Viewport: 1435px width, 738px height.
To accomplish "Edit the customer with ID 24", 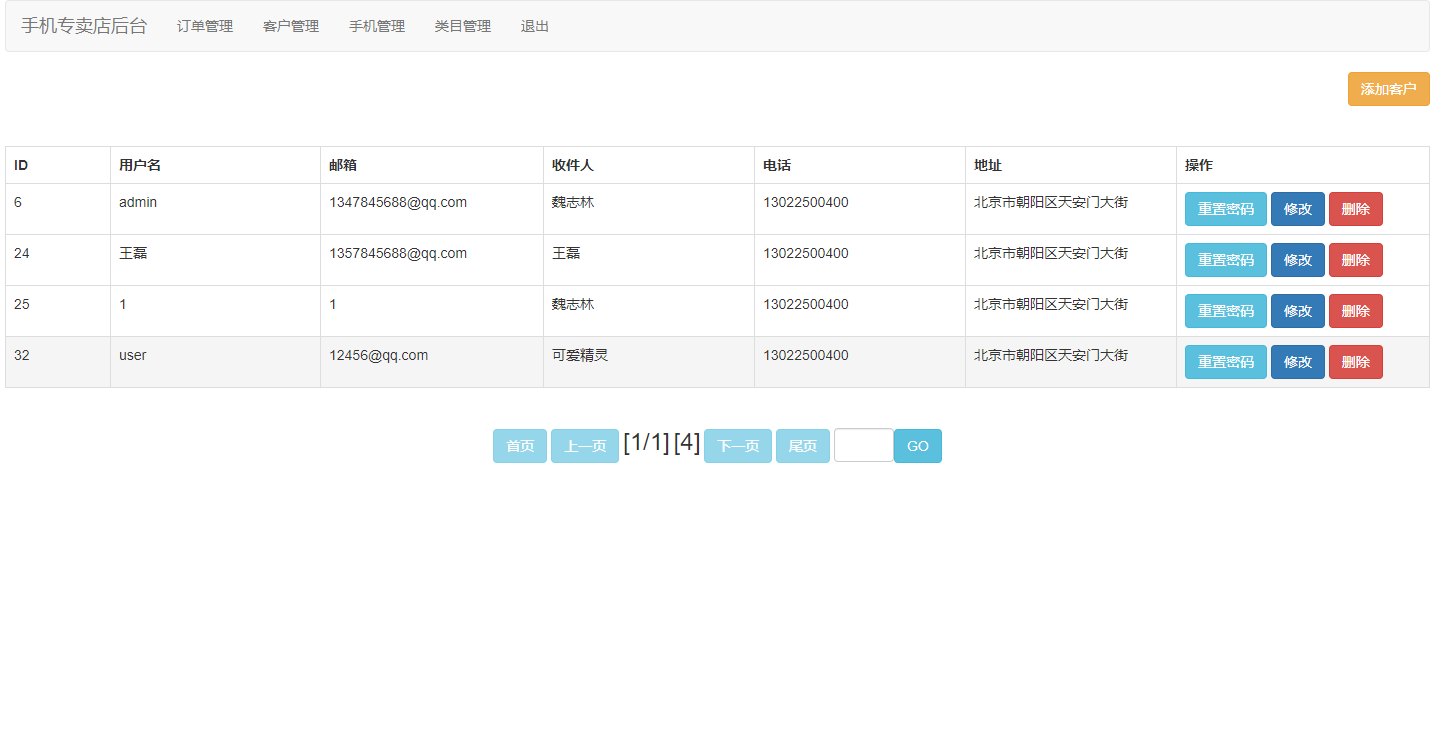I will click(1297, 260).
